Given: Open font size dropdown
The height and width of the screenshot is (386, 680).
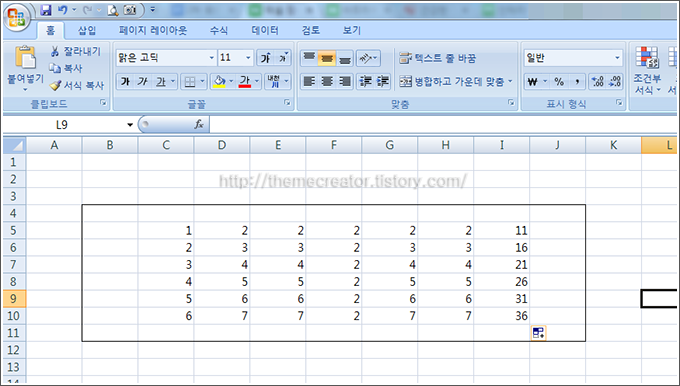Looking at the screenshot, I should 248,58.
